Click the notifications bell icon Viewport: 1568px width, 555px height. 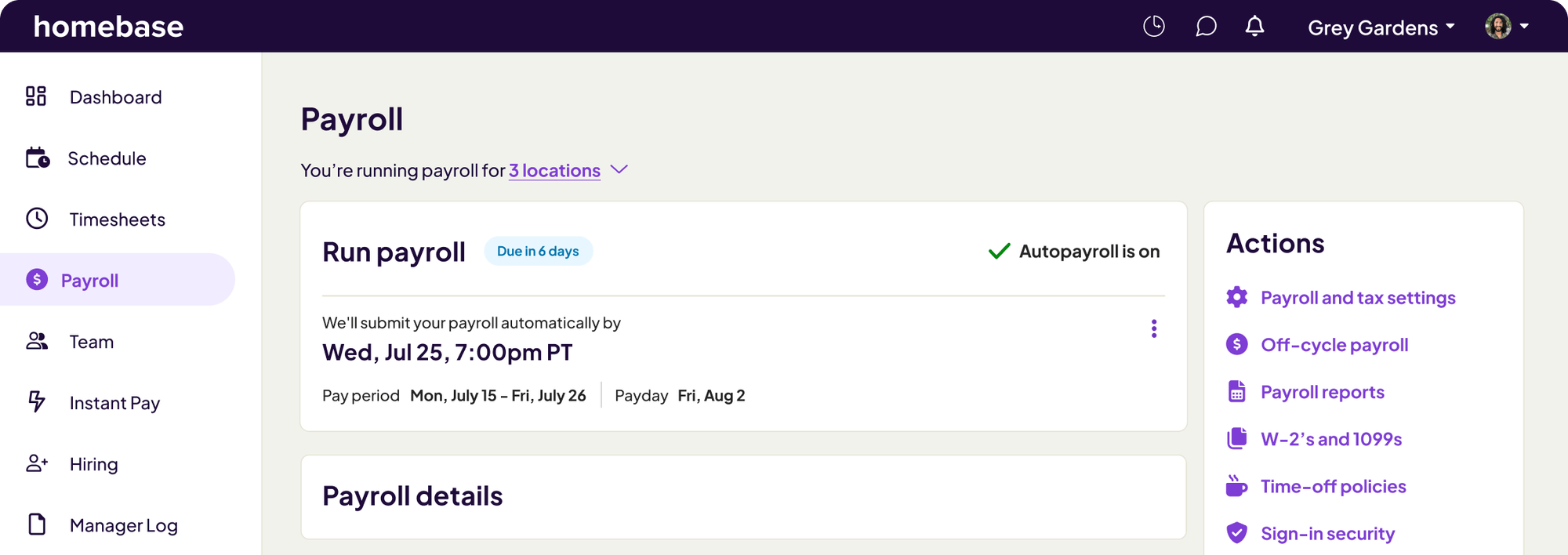(1254, 26)
